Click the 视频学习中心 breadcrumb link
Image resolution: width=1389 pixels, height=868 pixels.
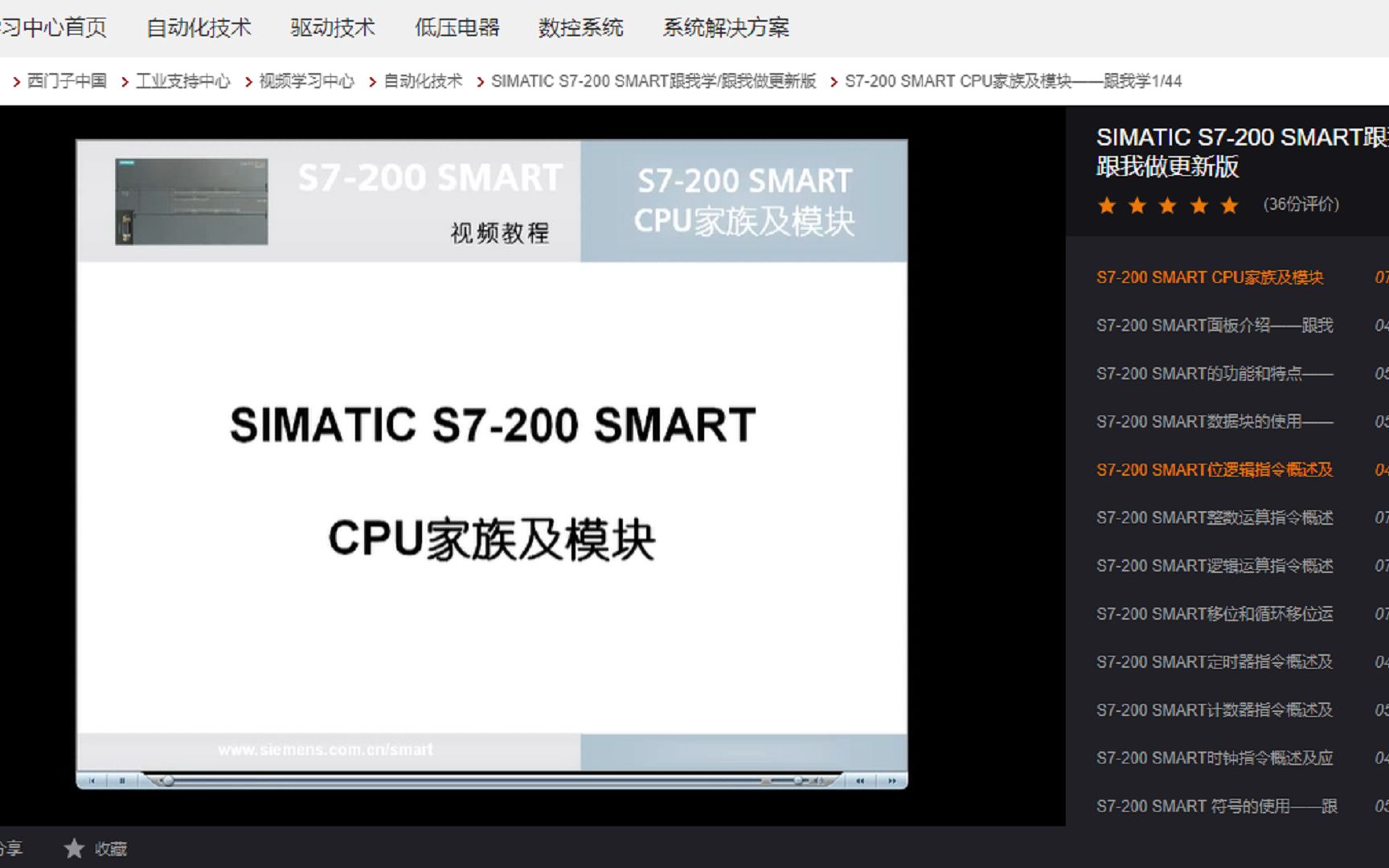click(x=306, y=81)
